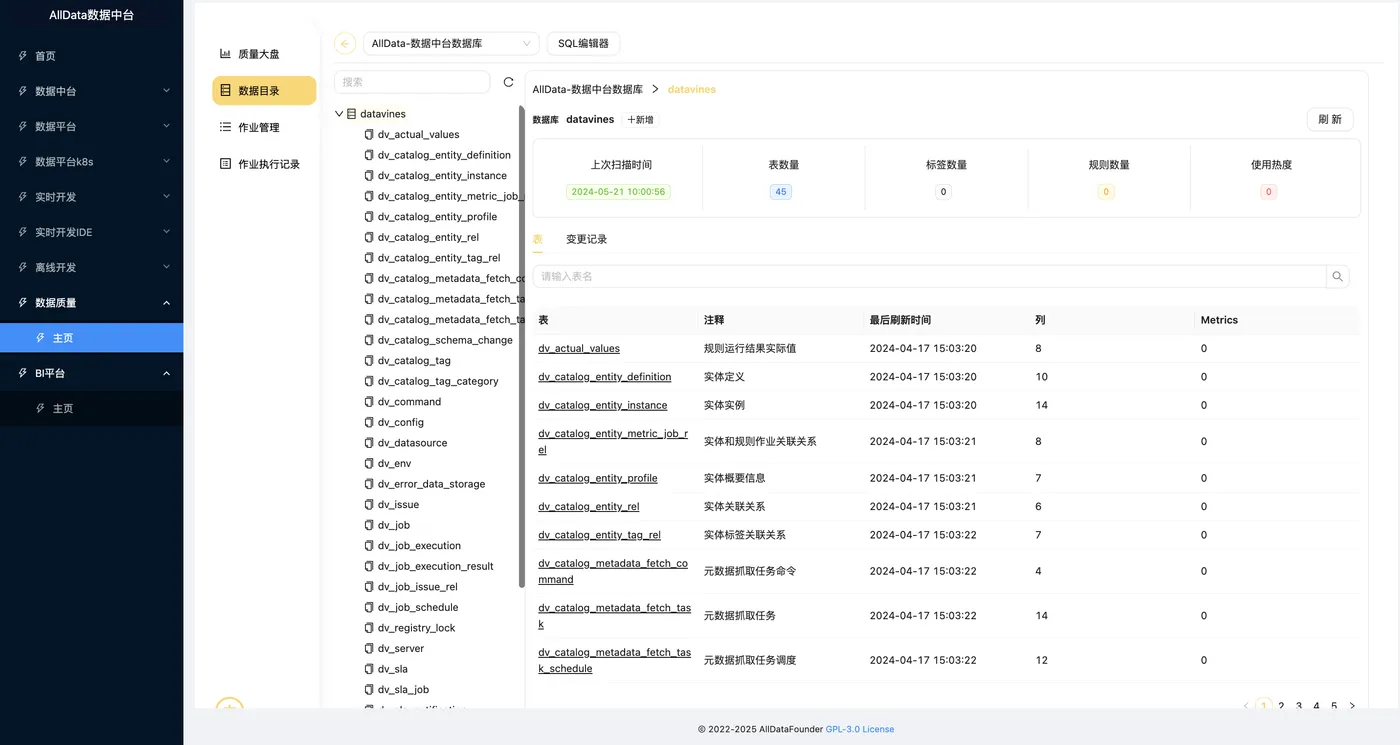The image size is (1400, 745).
Task: Collapse the 数据质量 menu
Action: pyautogui.click(x=91, y=303)
